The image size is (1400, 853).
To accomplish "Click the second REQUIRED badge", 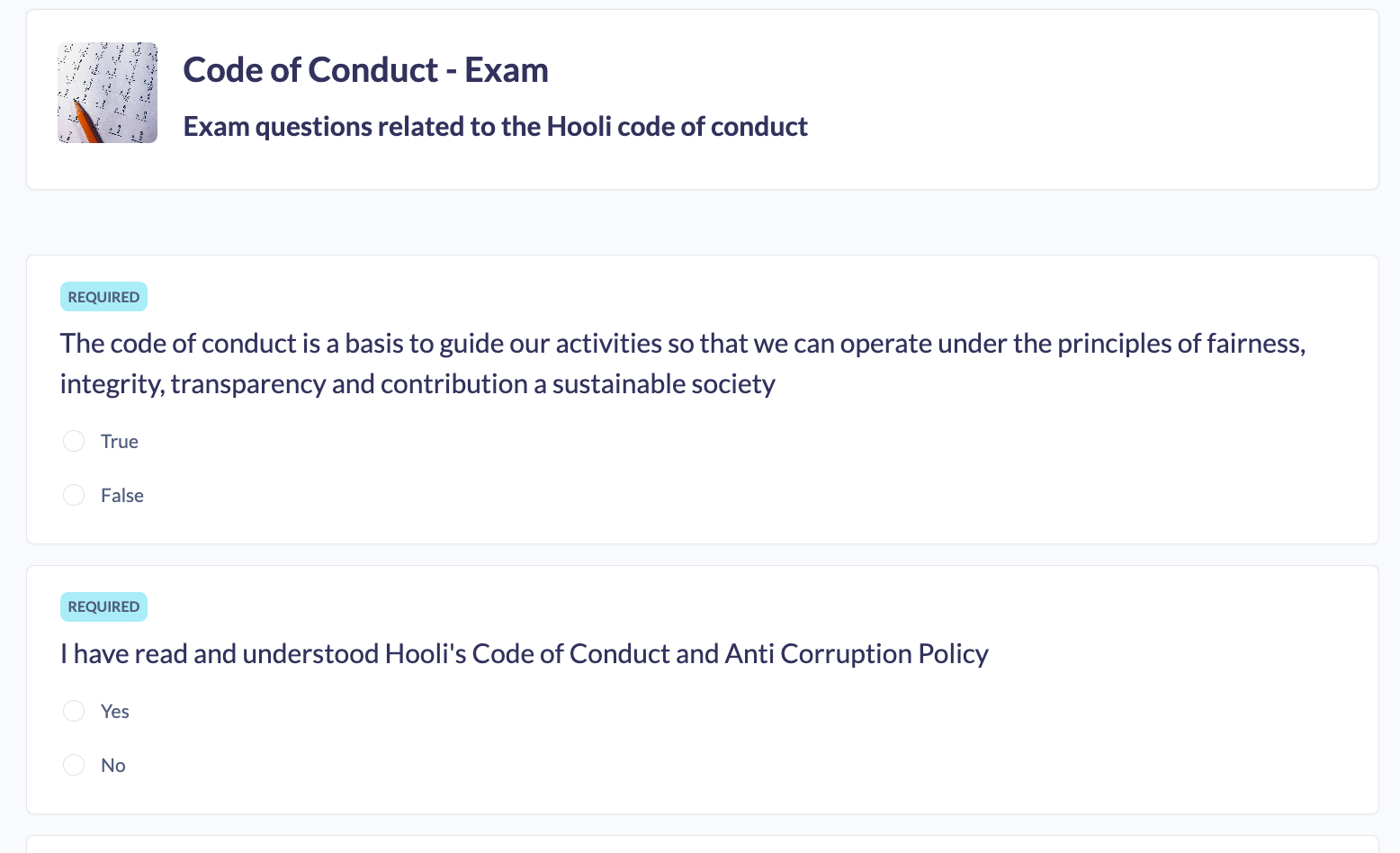I will pos(103,606).
